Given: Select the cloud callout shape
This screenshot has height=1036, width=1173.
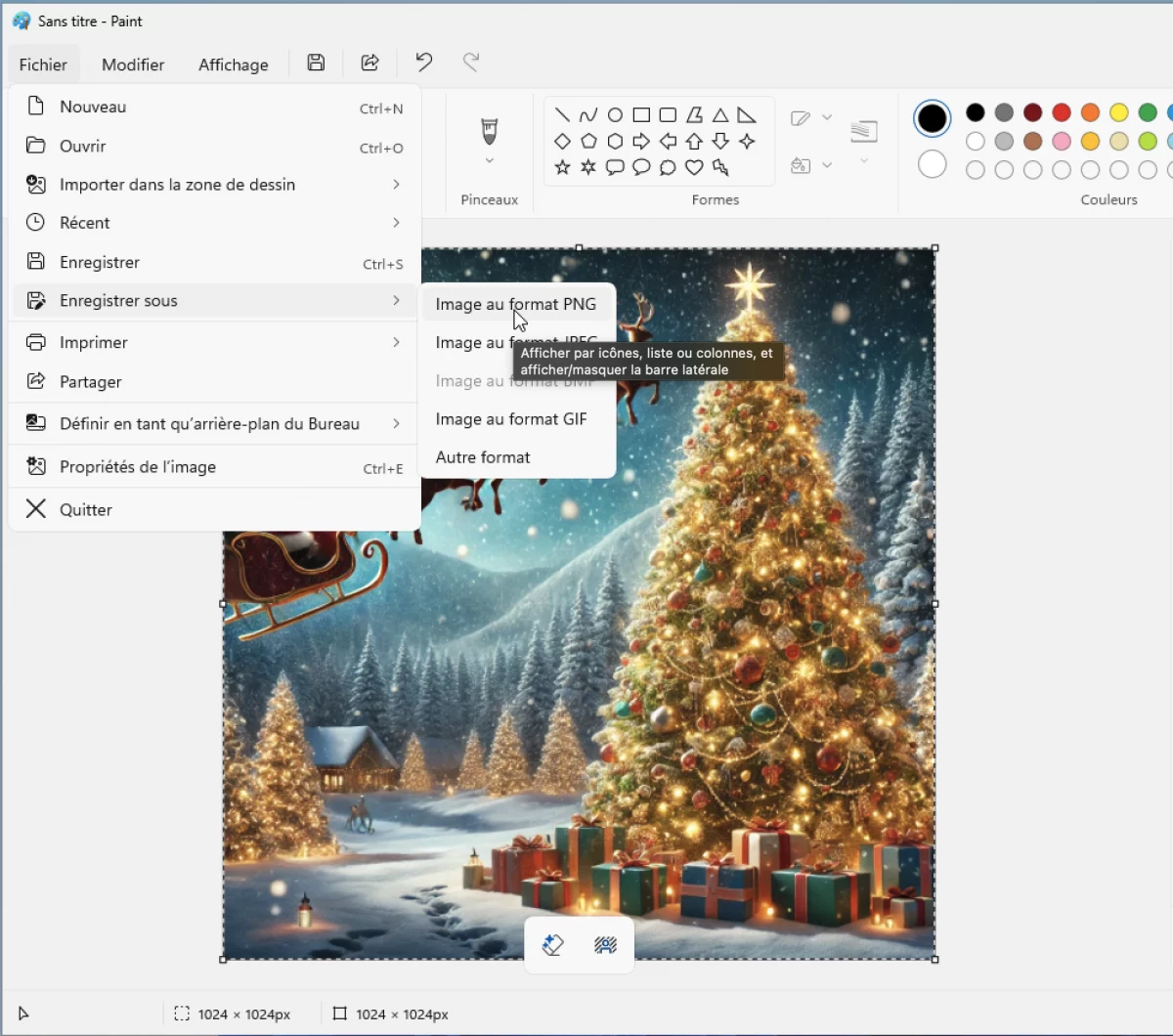Looking at the screenshot, I should tap(668, 167).
